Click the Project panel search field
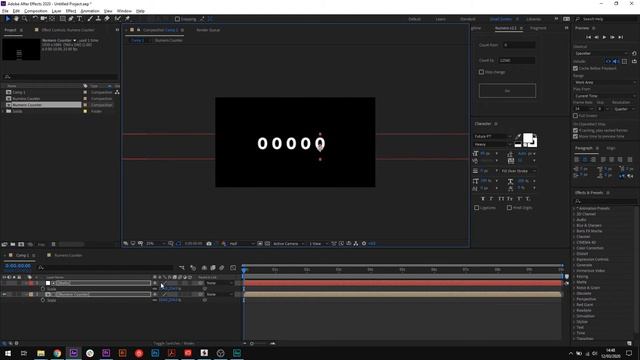Screen dimensions: 640x360 [x=61, y=76]
